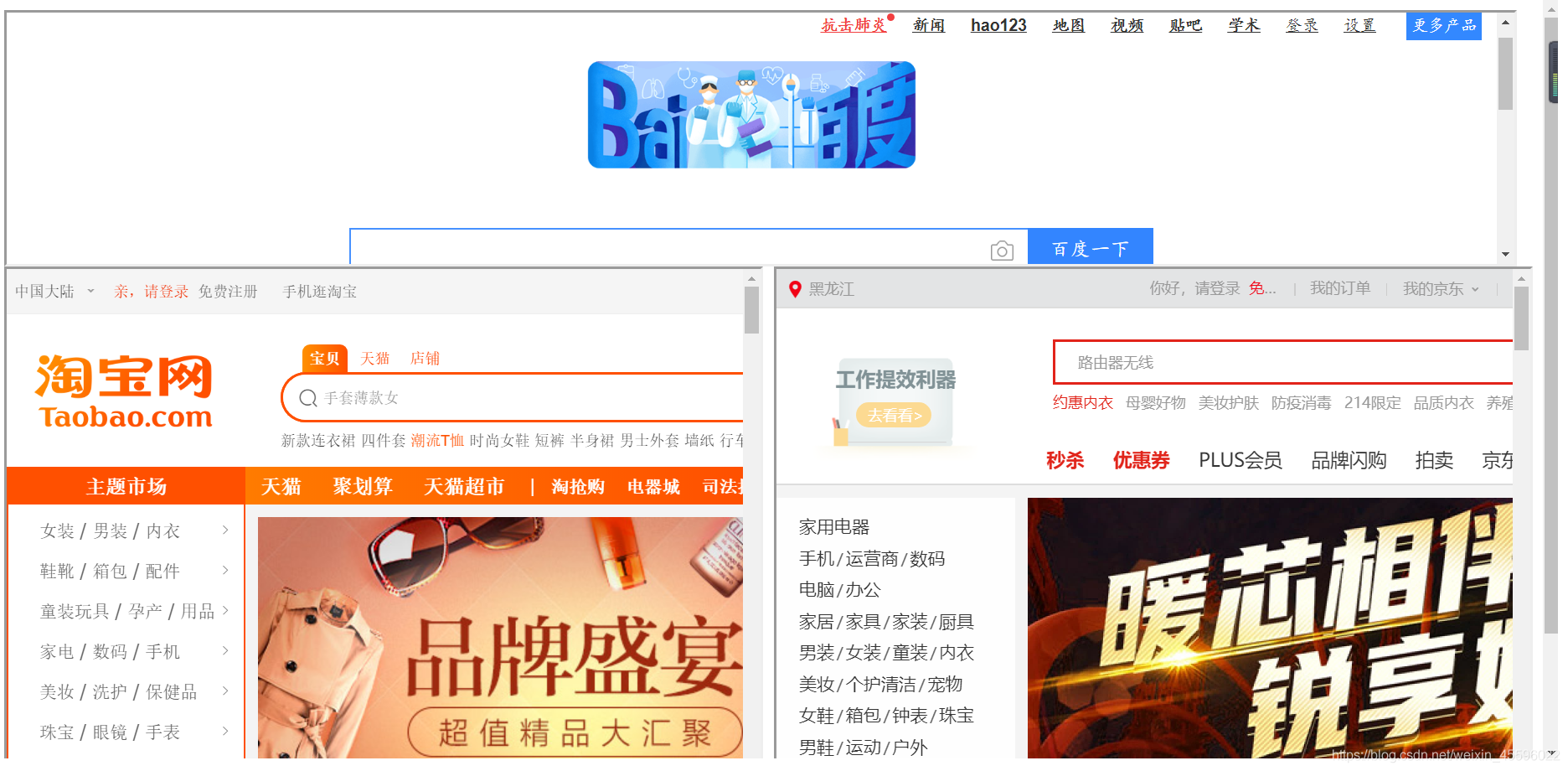1568x771 pixels.
Task: Click the Baidu frame scroll-down arrow
Action: point(1505,254)
